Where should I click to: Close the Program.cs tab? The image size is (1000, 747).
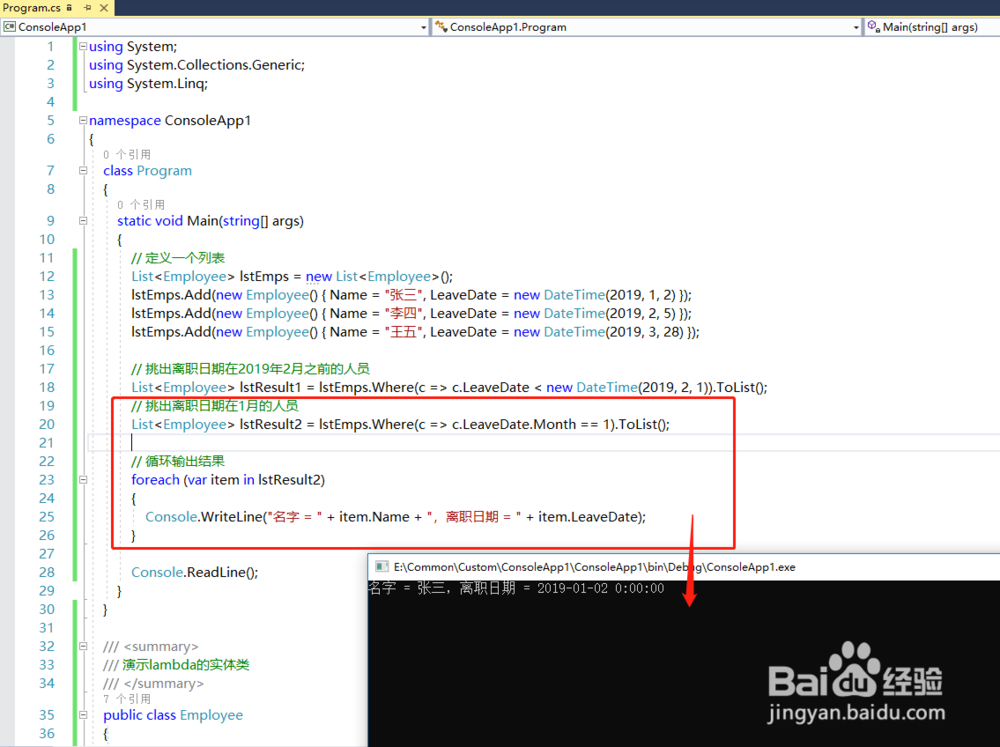[104, 8]
